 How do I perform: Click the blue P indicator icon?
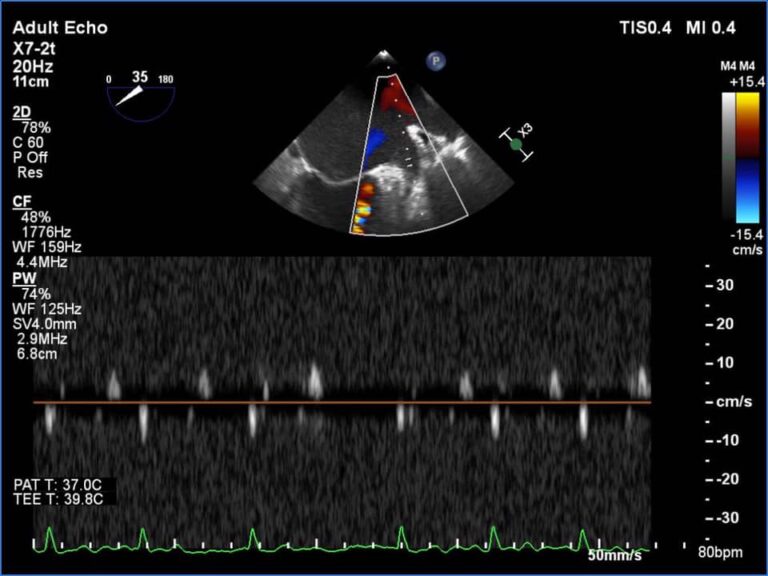(x=436, y=61)
